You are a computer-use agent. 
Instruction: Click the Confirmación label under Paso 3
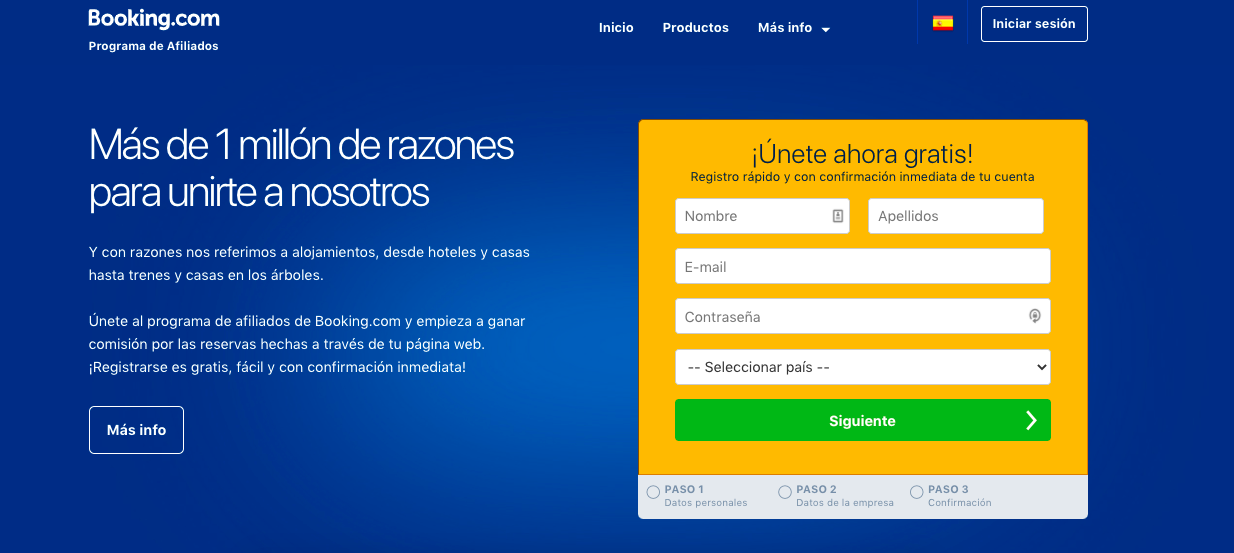pos(960,503)
